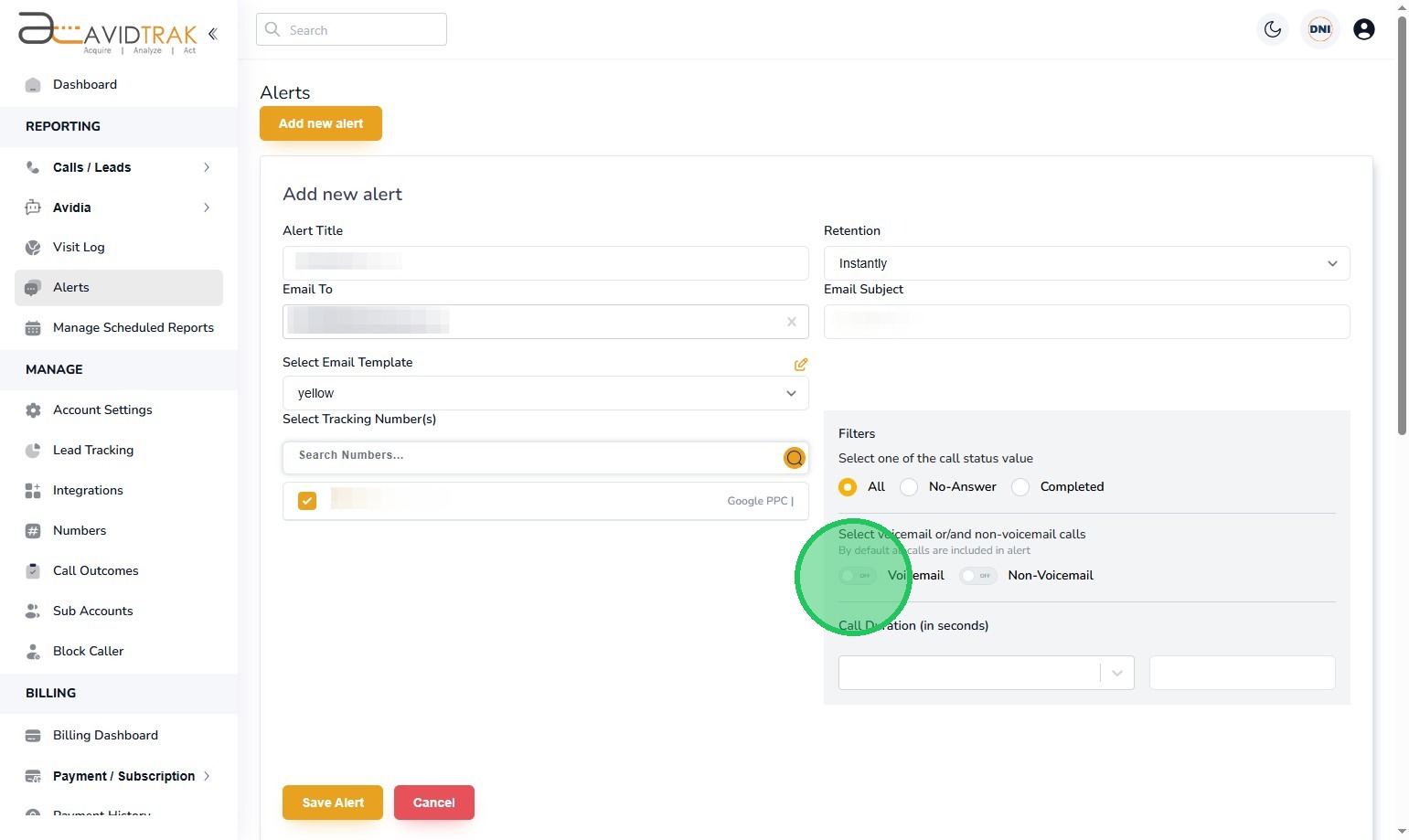Click the red Cancel button
The width and height of the screenshot is (1409, 840).
(433, 803)
